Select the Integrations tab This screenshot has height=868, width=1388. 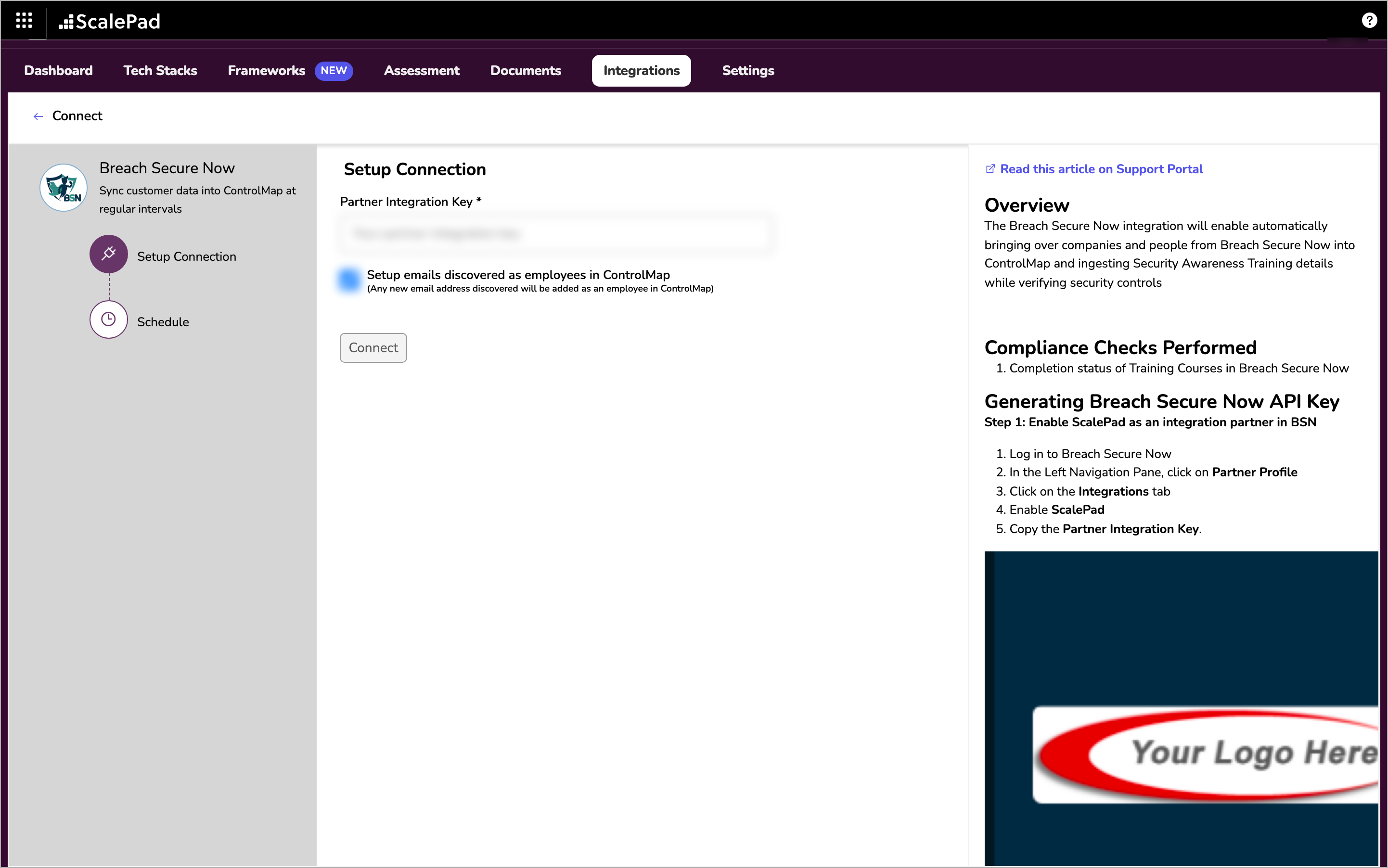click(x=642, y=71)
